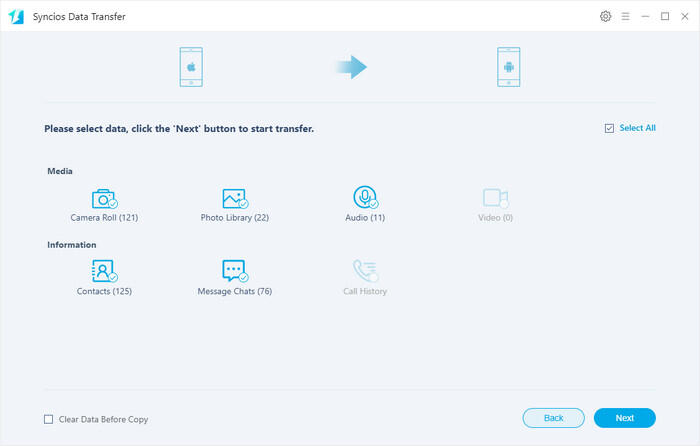This screenshot has height=446, width=700.
Task: Open the hamburger menu in title bar
Action: point(625,17)
